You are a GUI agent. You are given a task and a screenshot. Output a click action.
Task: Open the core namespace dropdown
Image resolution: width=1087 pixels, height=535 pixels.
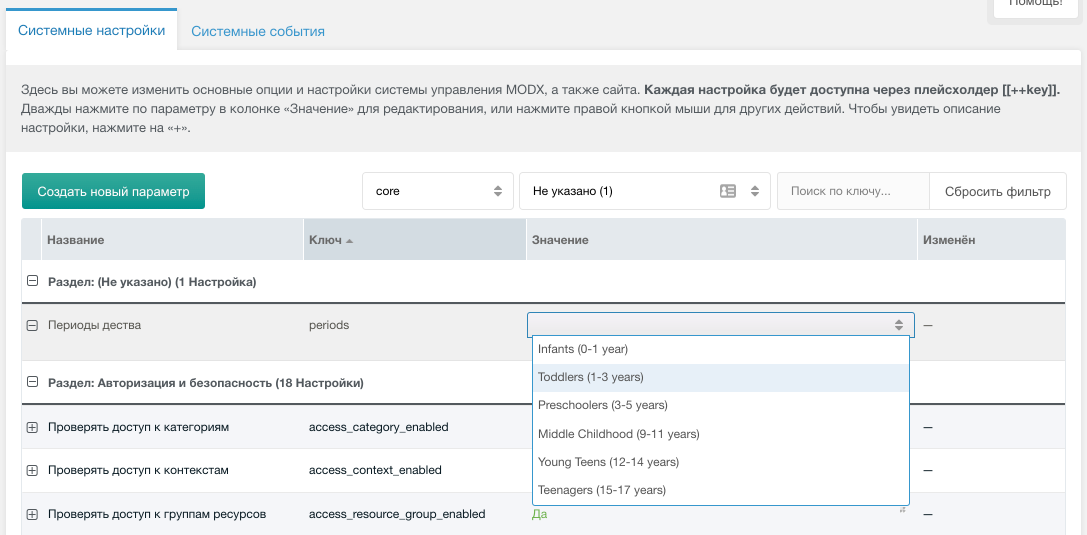coord(437,191)
